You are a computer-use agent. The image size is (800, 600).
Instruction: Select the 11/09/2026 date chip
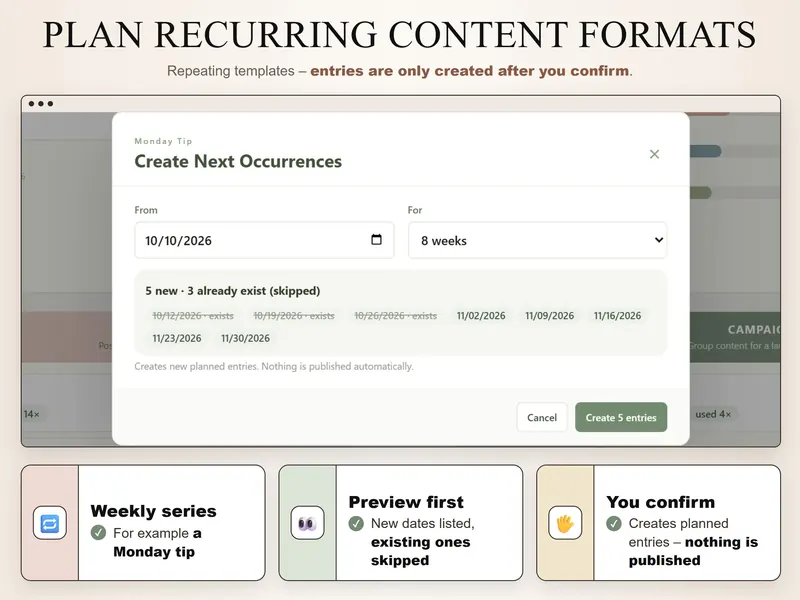(549, 316)
